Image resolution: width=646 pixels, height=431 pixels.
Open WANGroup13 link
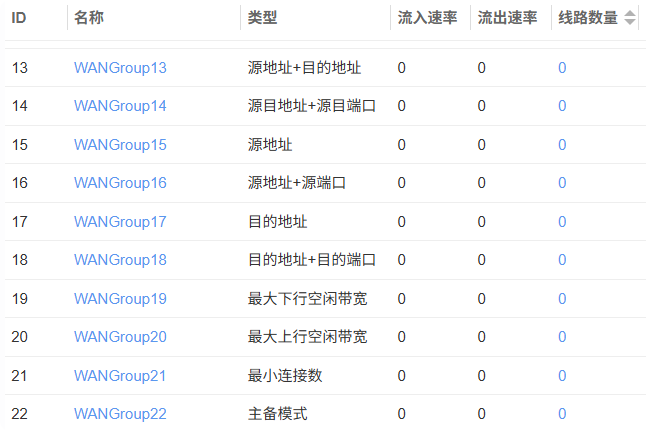pos(120,68)
